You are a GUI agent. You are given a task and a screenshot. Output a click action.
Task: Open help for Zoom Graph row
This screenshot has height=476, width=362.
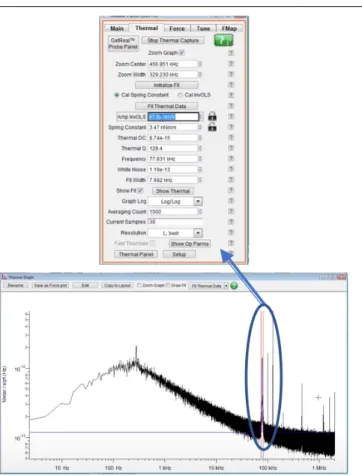(x=231, y=53)
